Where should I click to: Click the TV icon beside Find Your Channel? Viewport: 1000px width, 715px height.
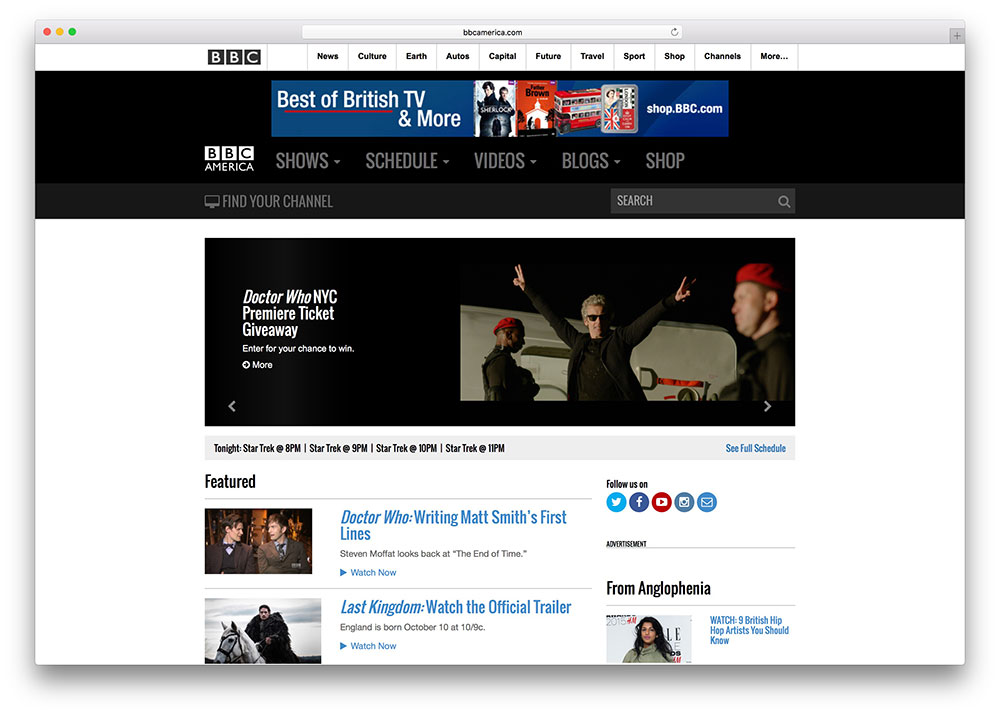coord(212,202)
